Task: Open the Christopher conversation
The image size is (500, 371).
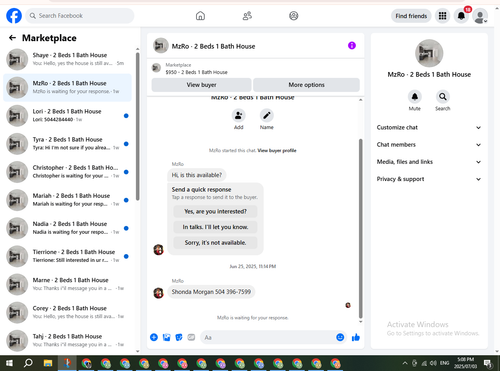Action: tap(68, 172)
